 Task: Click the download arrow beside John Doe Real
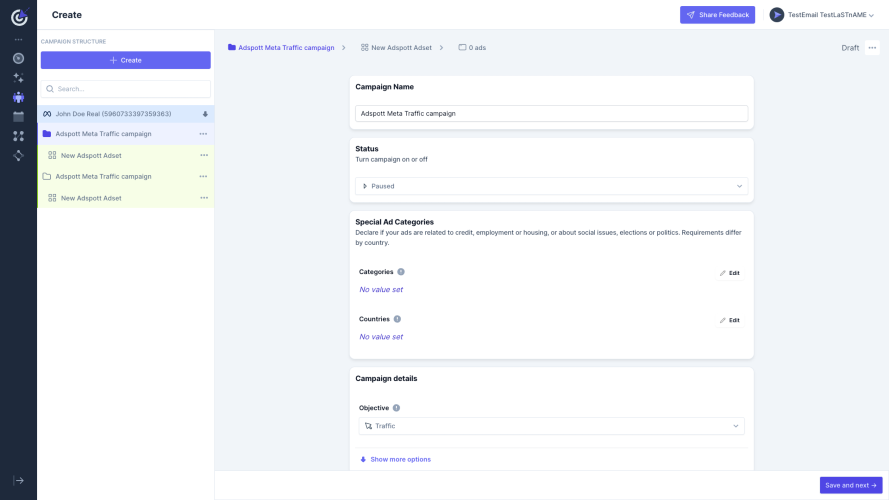tap(205, 114)
